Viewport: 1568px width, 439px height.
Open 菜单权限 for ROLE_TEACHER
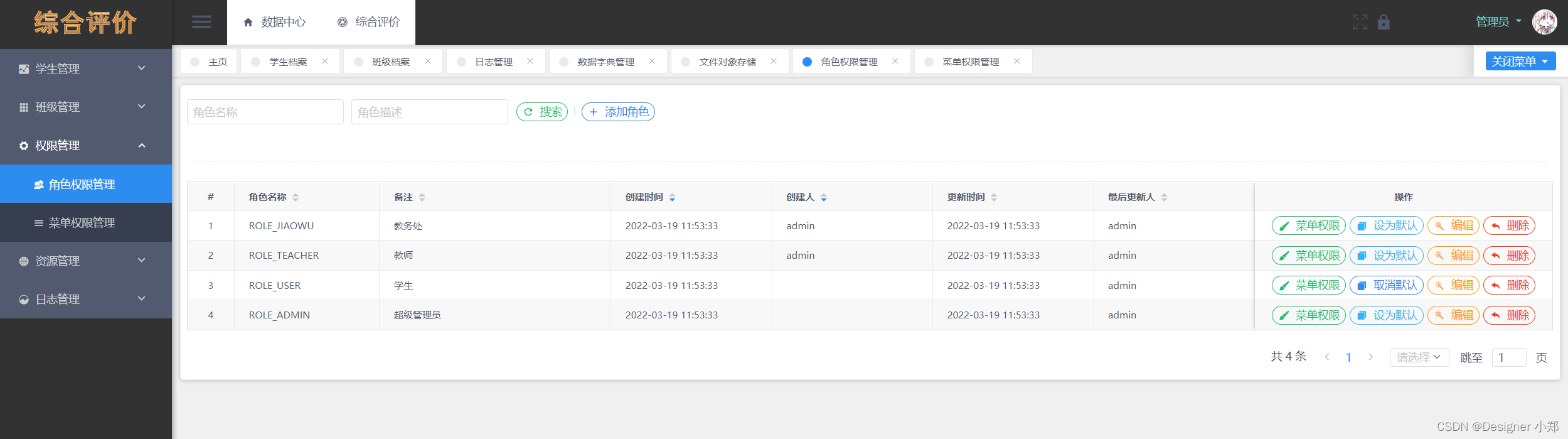click(x=1309, y=256)
